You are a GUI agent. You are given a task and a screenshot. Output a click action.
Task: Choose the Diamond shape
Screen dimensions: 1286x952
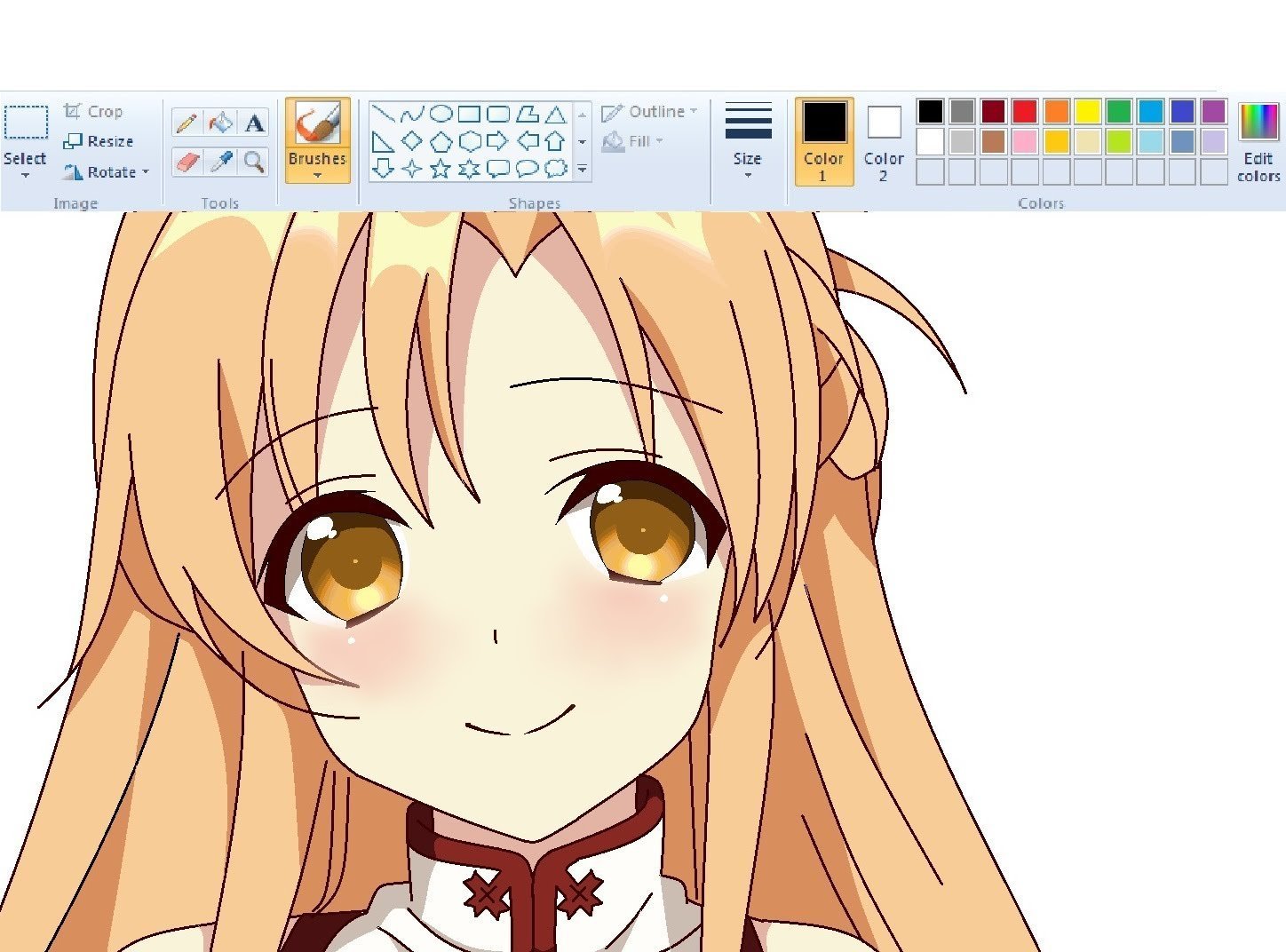pos(411,141)
